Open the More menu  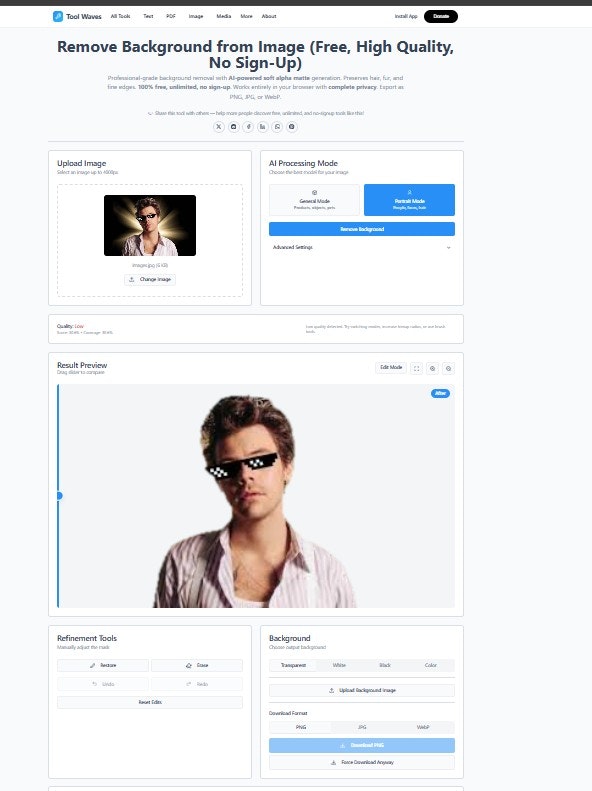click(246, 16)
